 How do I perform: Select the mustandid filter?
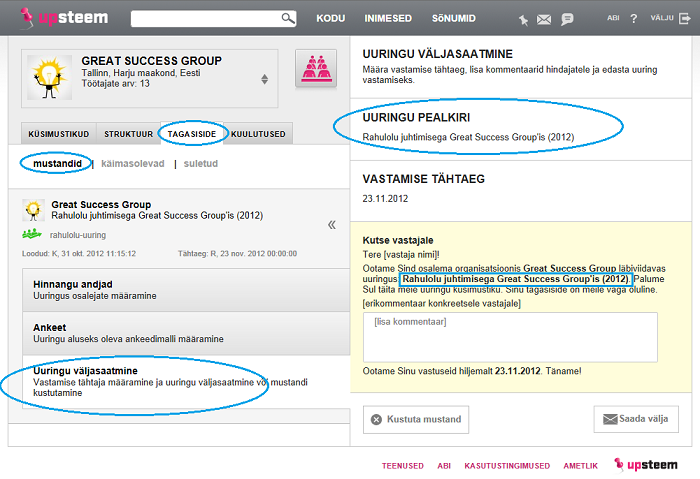click(57, 163)
